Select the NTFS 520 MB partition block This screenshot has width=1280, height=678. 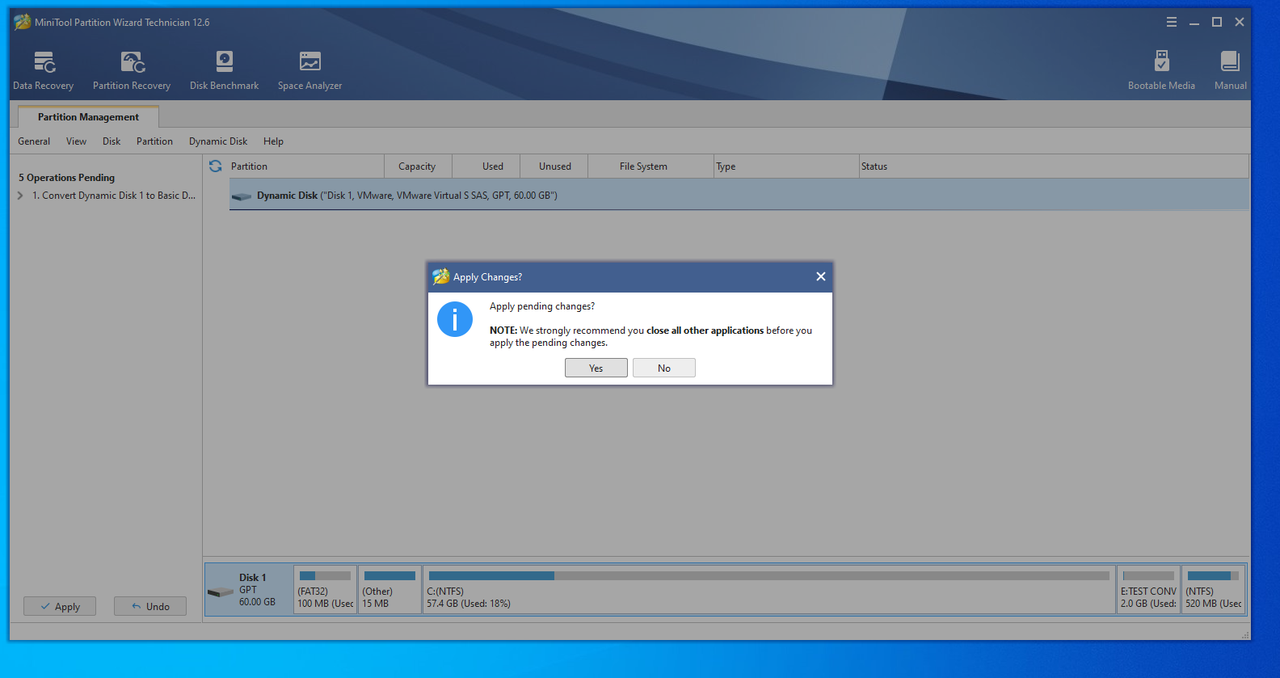point(1213,590)
